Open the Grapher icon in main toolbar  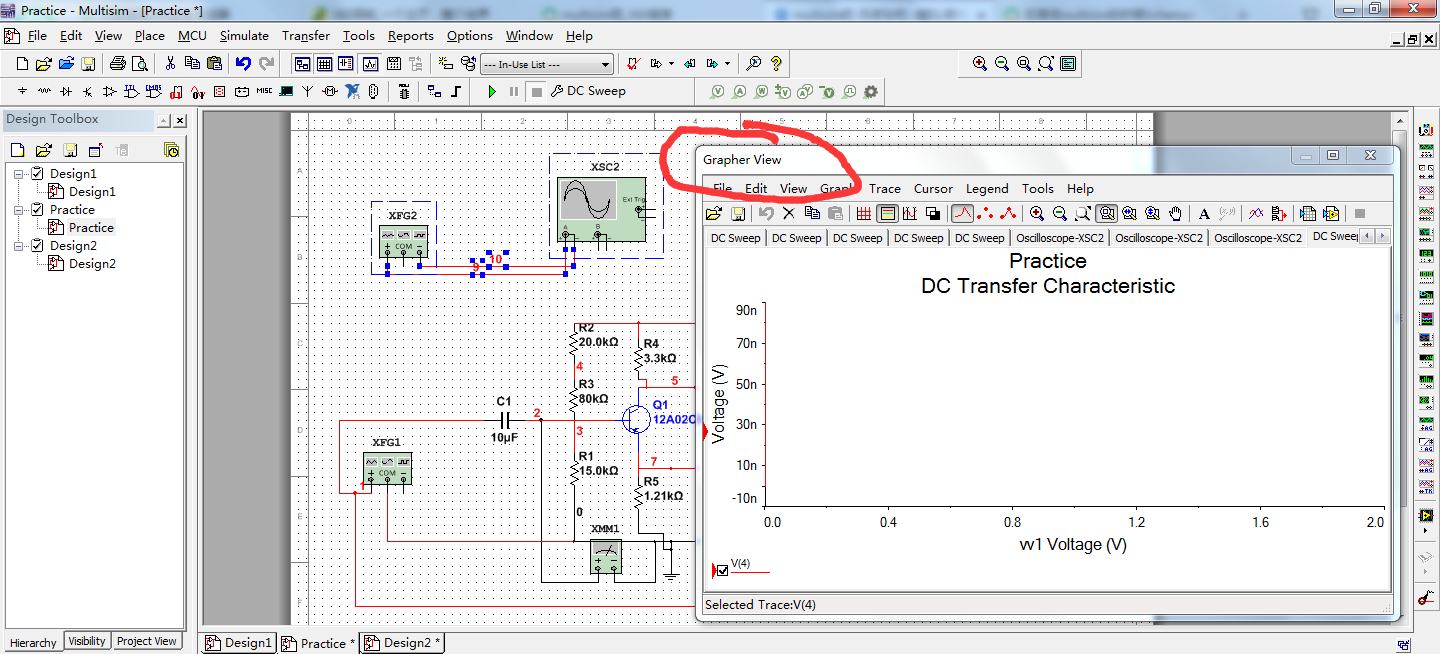tap(370, 64)
